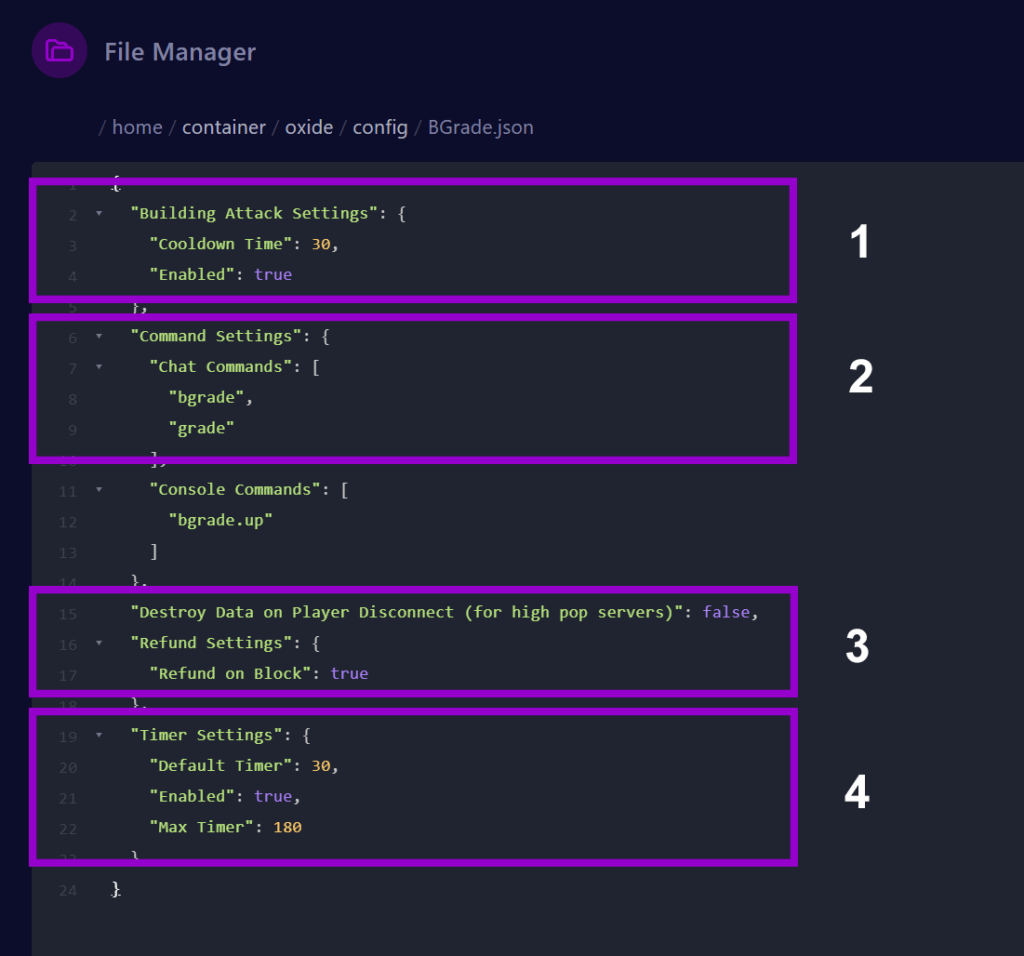This screenshot has height=956, width=1024.
Task: Navigate to the container breadcrumb folder
Action: click(224, 127)
